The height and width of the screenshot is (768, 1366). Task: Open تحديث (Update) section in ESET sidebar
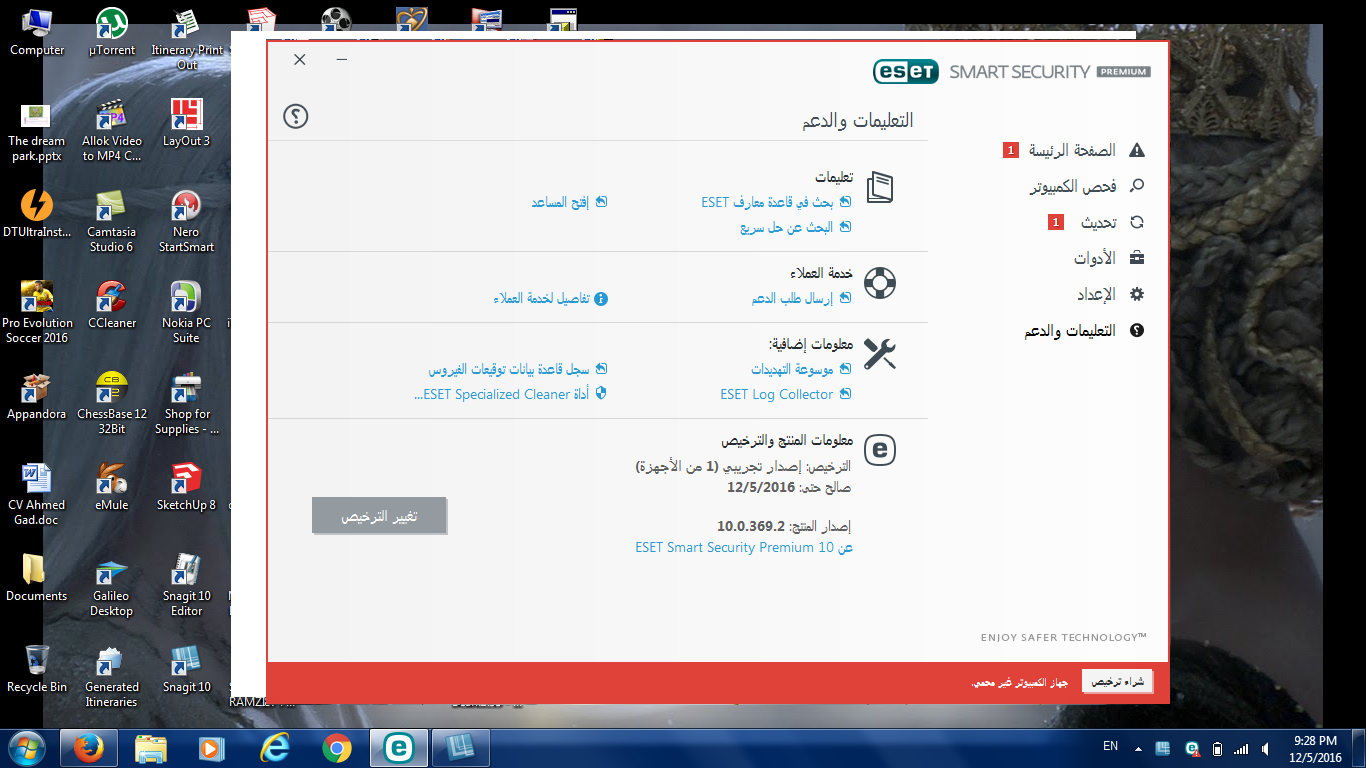point(1096,223)
